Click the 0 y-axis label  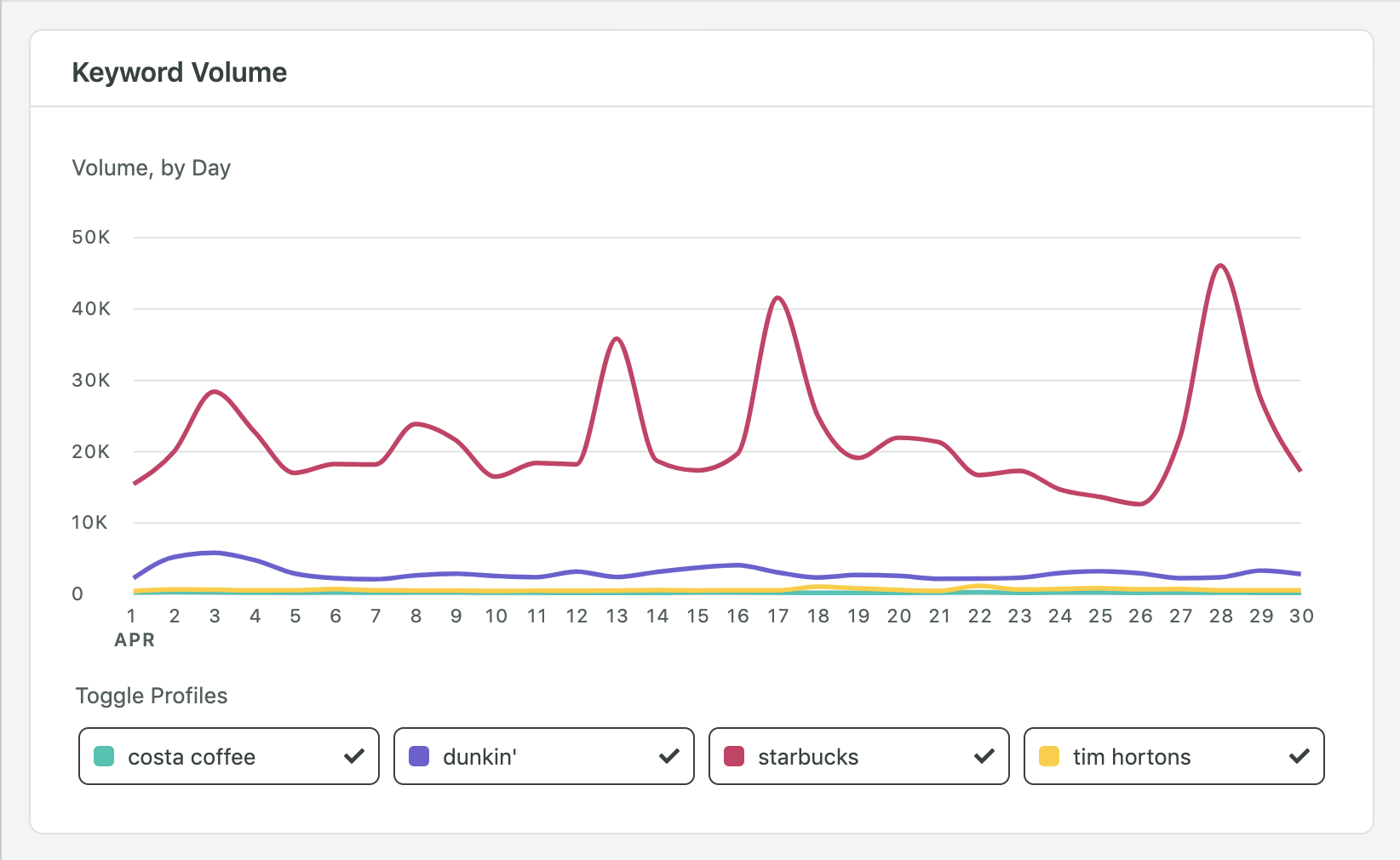click(77, 594)
